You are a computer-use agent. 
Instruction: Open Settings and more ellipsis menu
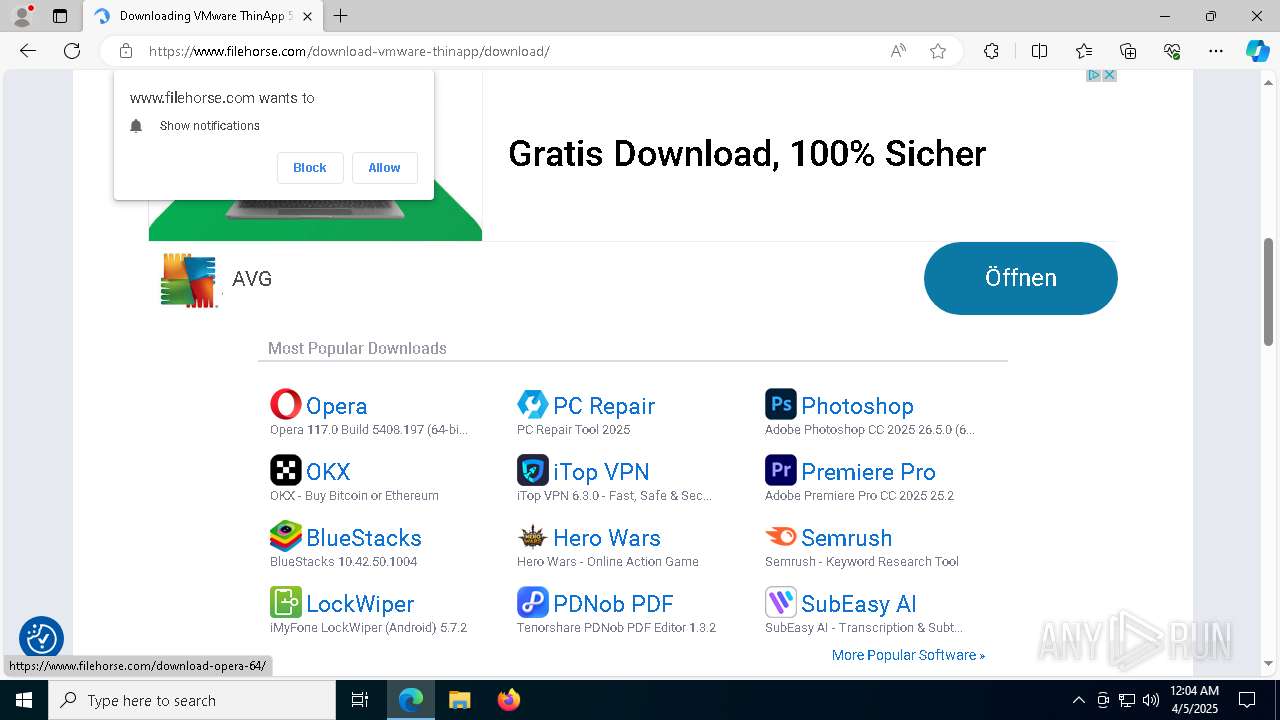pyautogui.click(x=1216, y=51)
